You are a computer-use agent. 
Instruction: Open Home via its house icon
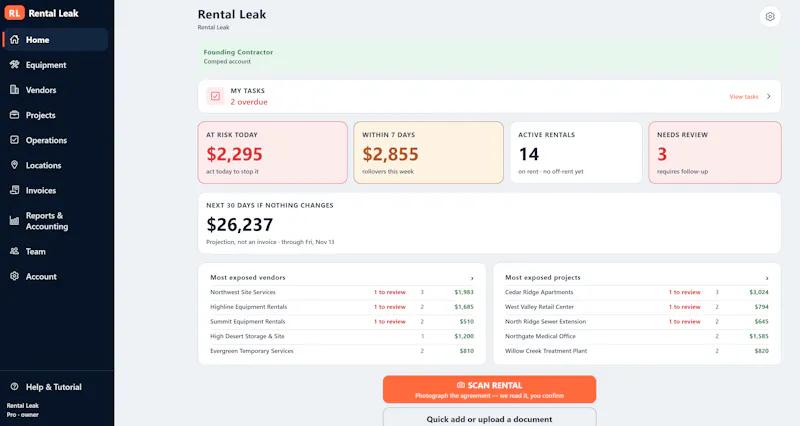(x=14, y=39)
